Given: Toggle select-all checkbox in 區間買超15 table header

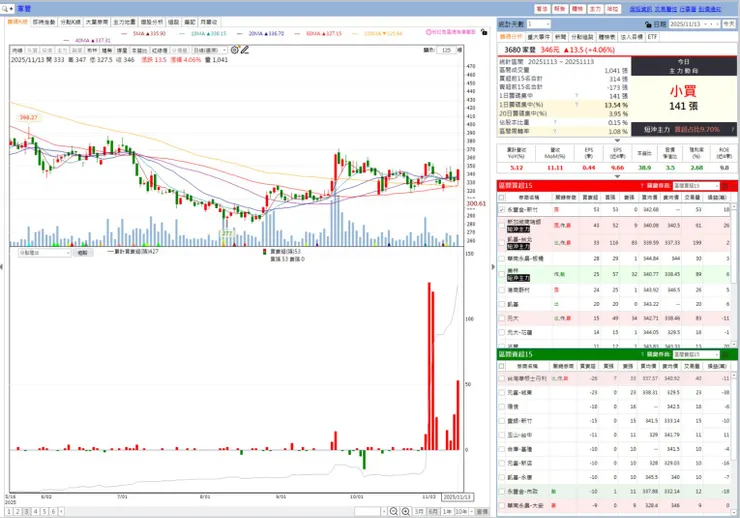Looking at the screenshot, I should pos(502,198).
